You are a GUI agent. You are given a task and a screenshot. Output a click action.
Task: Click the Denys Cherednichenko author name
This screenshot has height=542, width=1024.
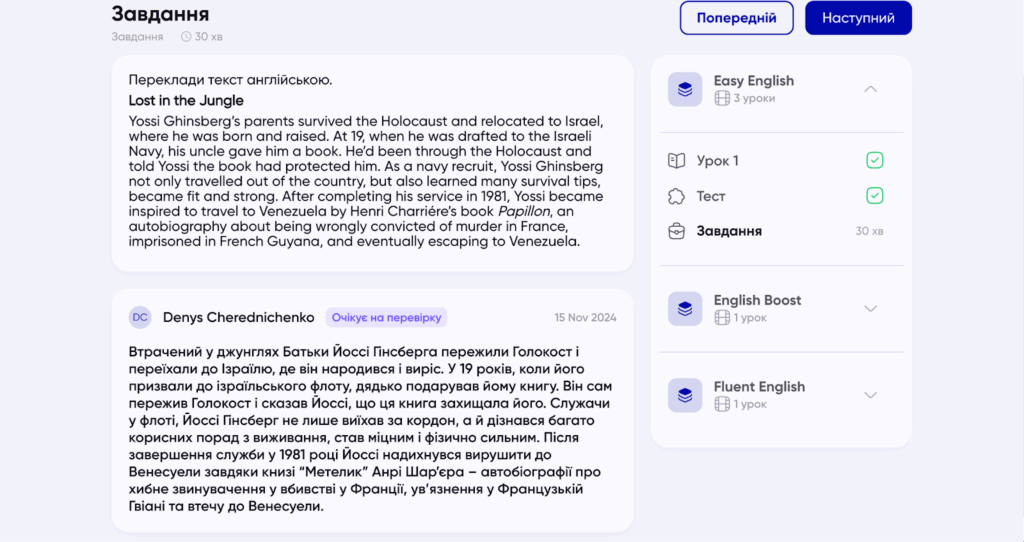[x=238, y=317]
